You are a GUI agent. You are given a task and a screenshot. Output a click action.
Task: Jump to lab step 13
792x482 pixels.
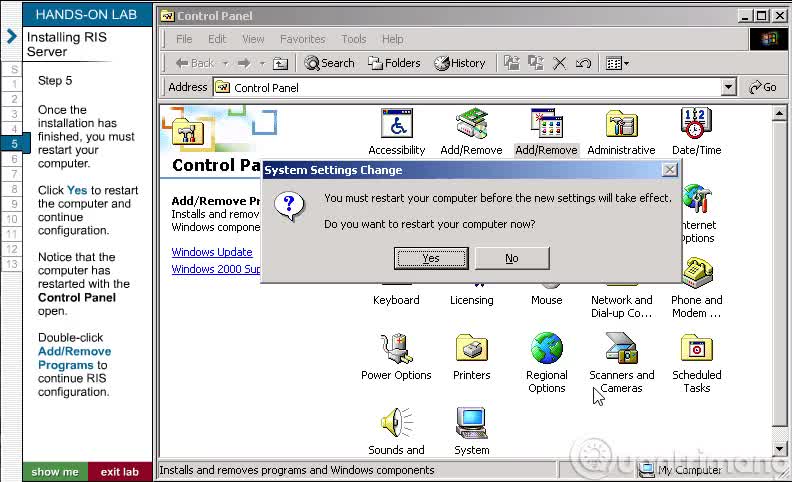click(x=12, y=264)
